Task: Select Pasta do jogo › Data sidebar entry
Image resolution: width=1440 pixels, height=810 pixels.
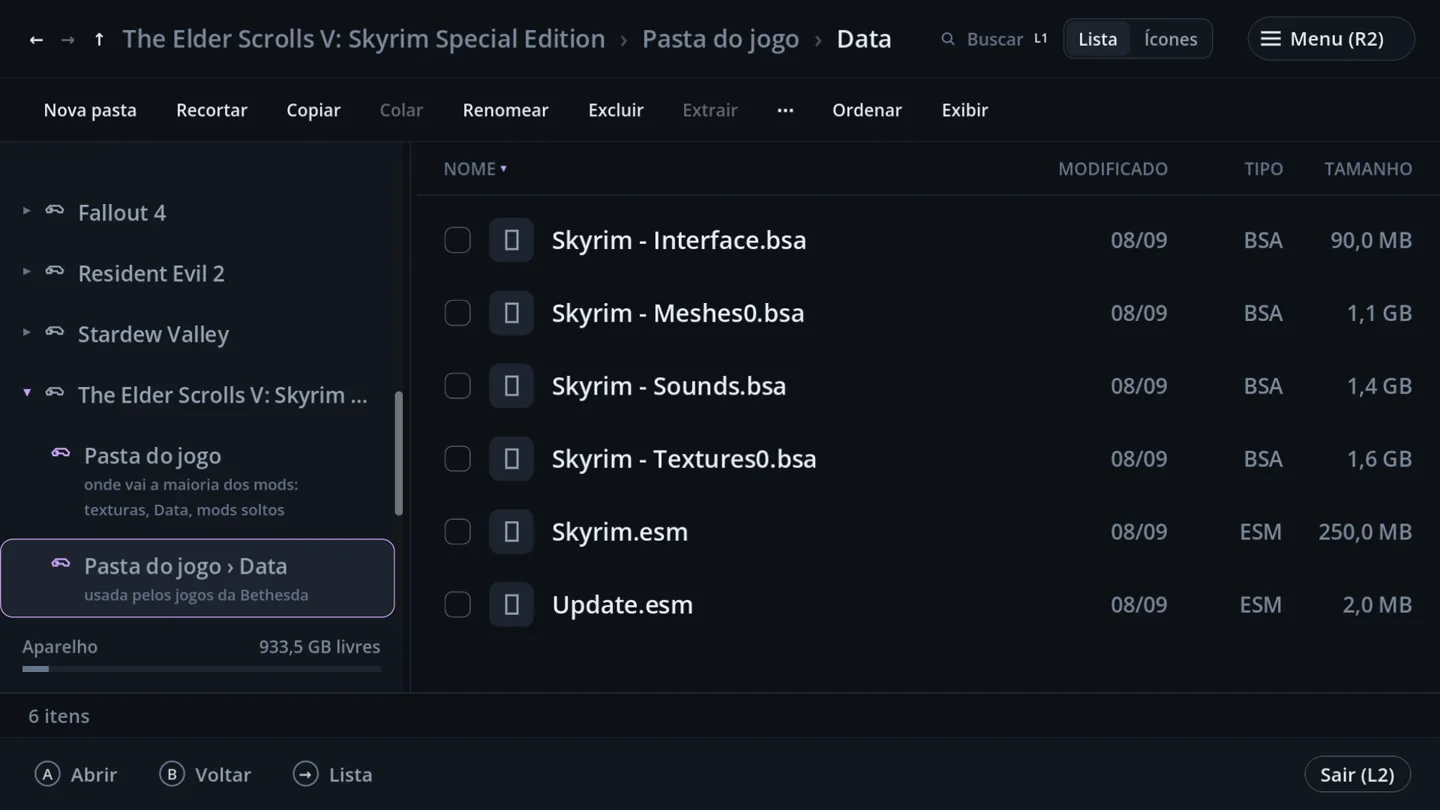Action: pos(198,578)
